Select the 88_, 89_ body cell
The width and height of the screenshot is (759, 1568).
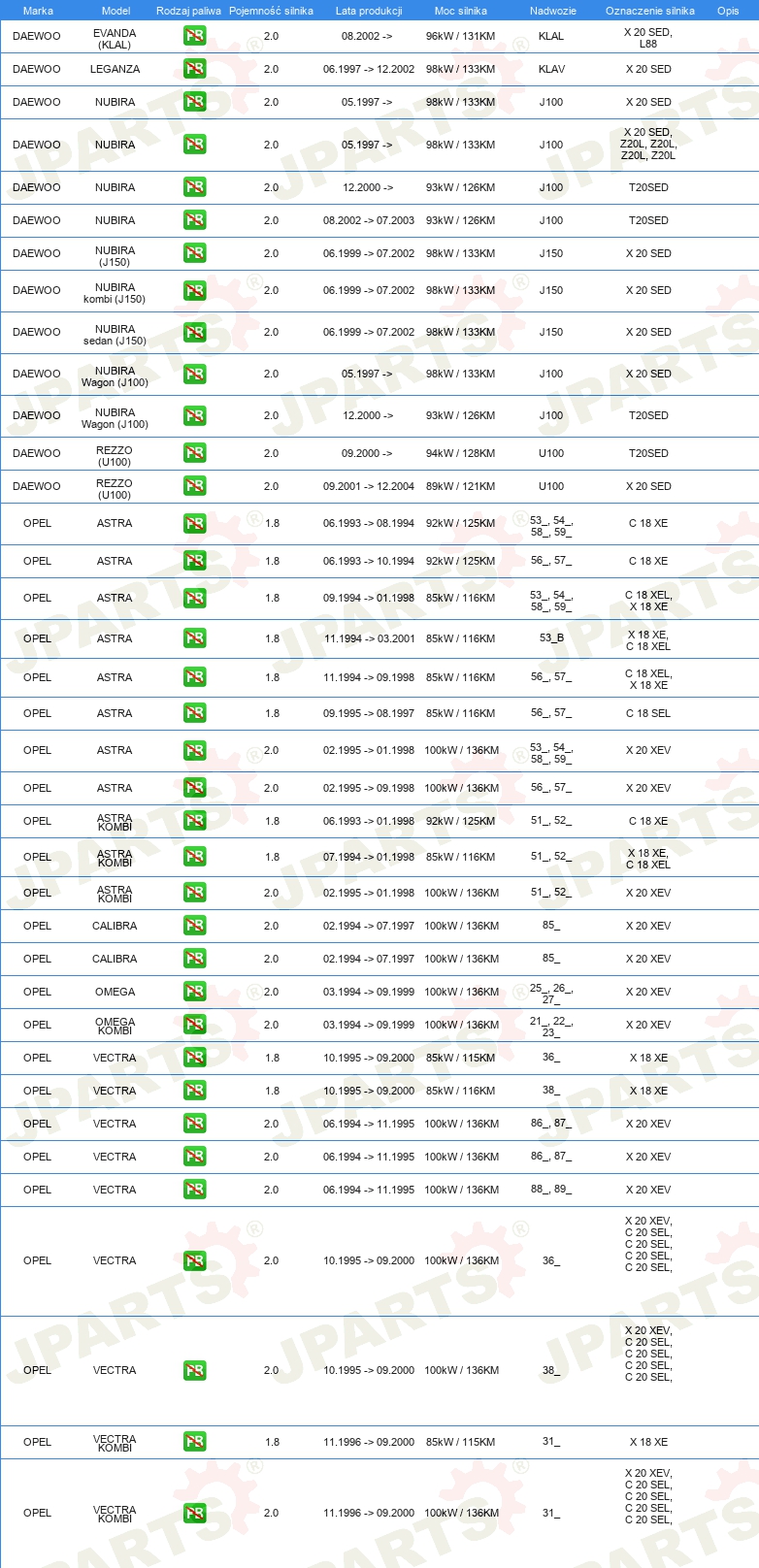551,1190
